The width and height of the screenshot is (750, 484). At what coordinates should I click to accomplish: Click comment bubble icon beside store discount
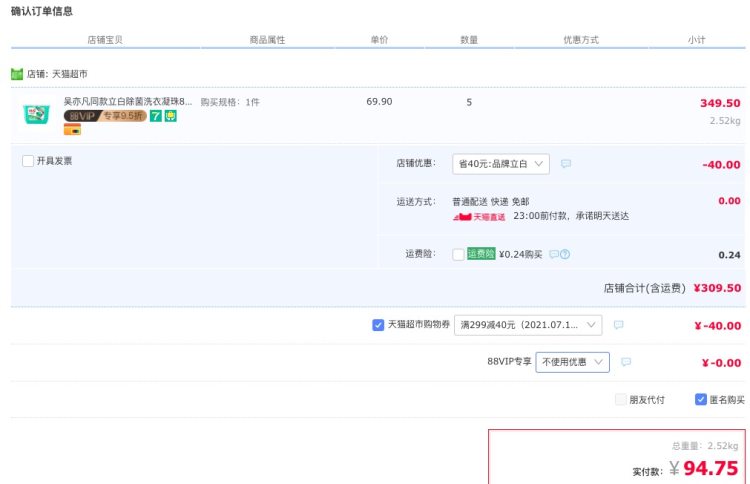(566, 164)
